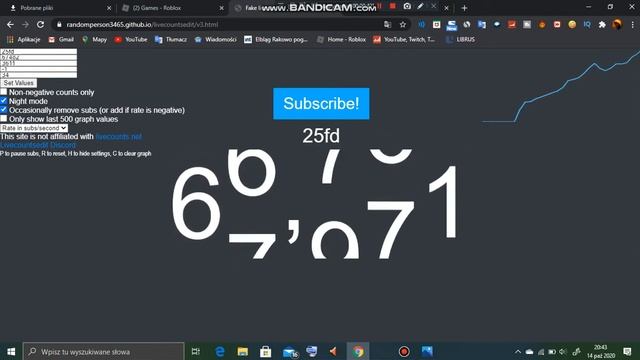Open the YouTube bookmark

click(x=131, y=40)
